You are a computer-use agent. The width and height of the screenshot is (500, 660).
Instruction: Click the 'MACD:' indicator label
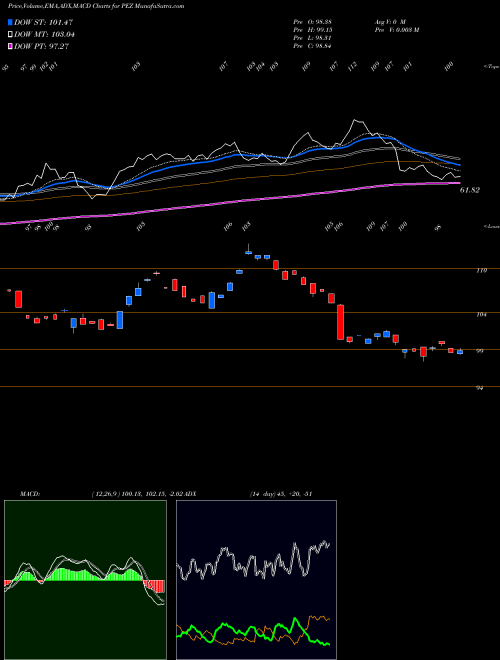[30, 494]
